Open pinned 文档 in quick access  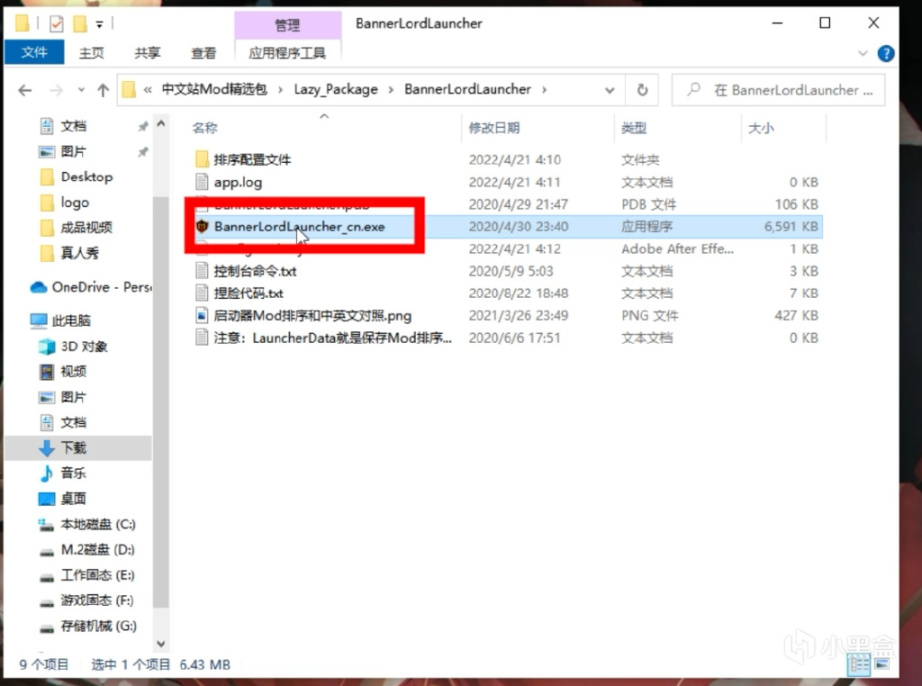tap(74, 126)
